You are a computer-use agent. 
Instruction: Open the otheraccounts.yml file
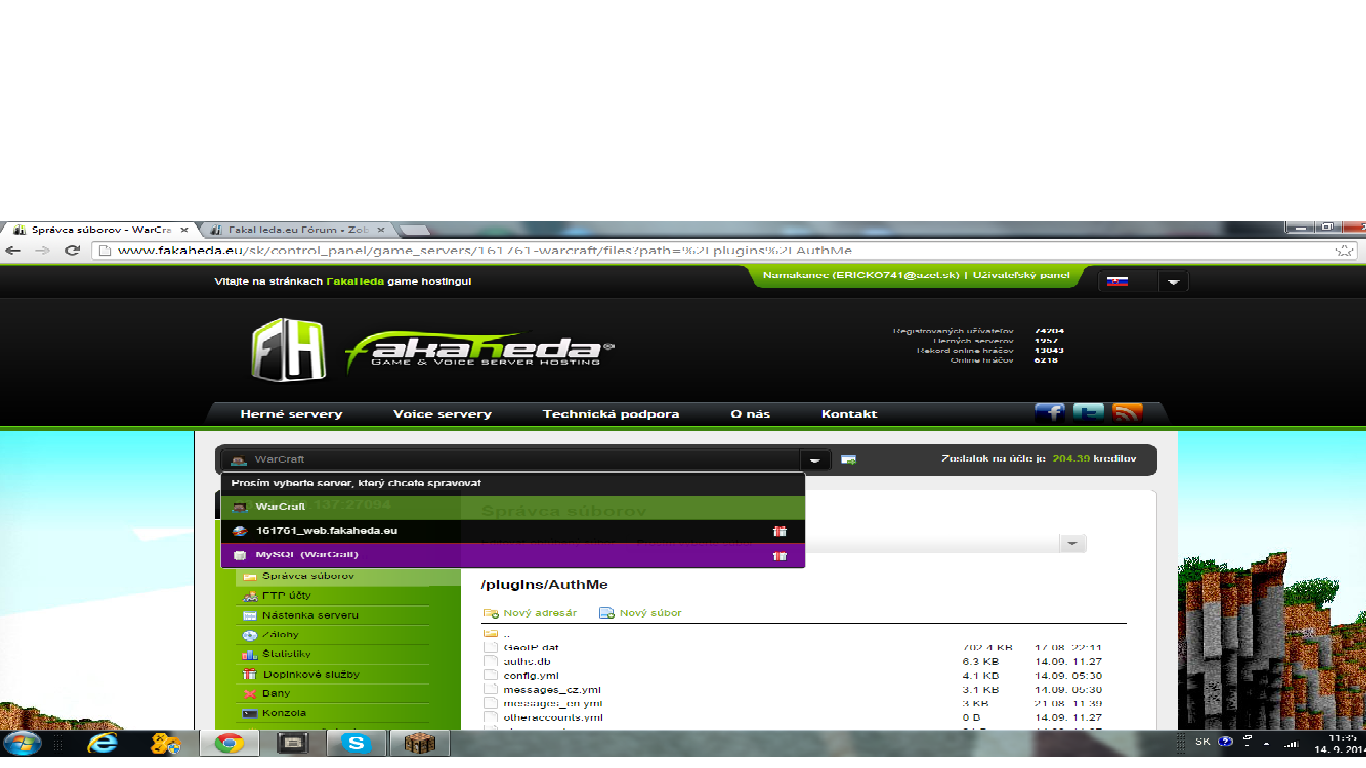pyautogui.click(x=553, y=717)
